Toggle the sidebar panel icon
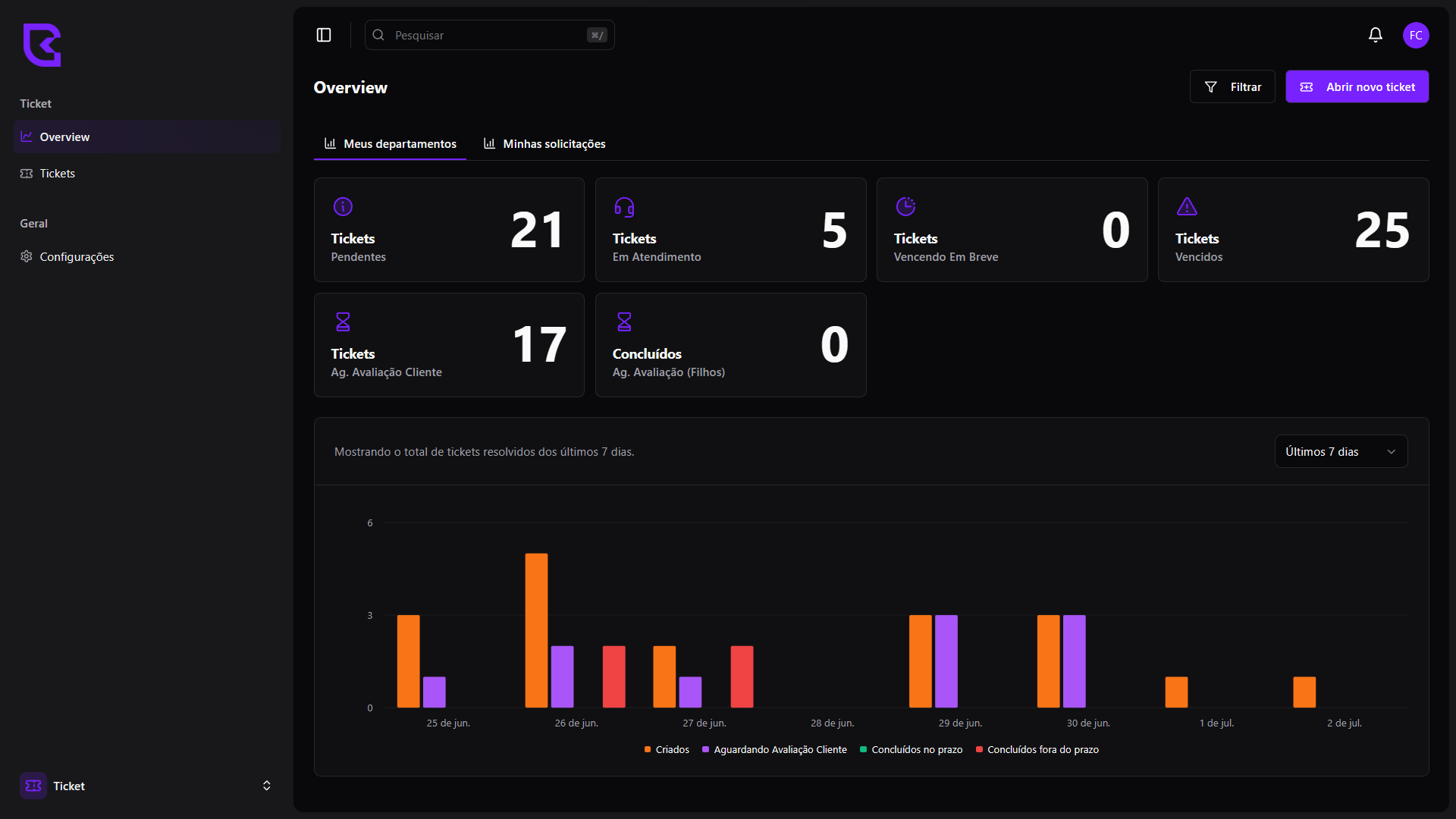This screenshot has width=1456, height=819. [x=324, y=35]
